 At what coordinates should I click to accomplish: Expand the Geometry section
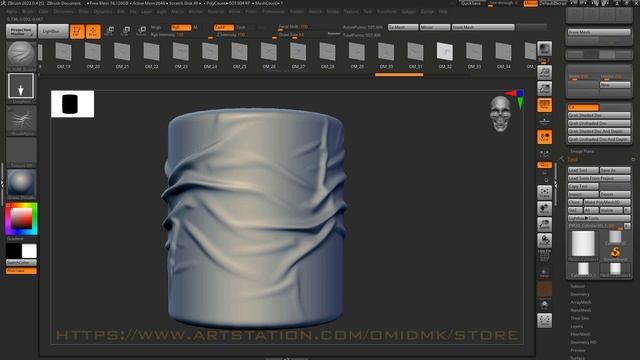580,294
